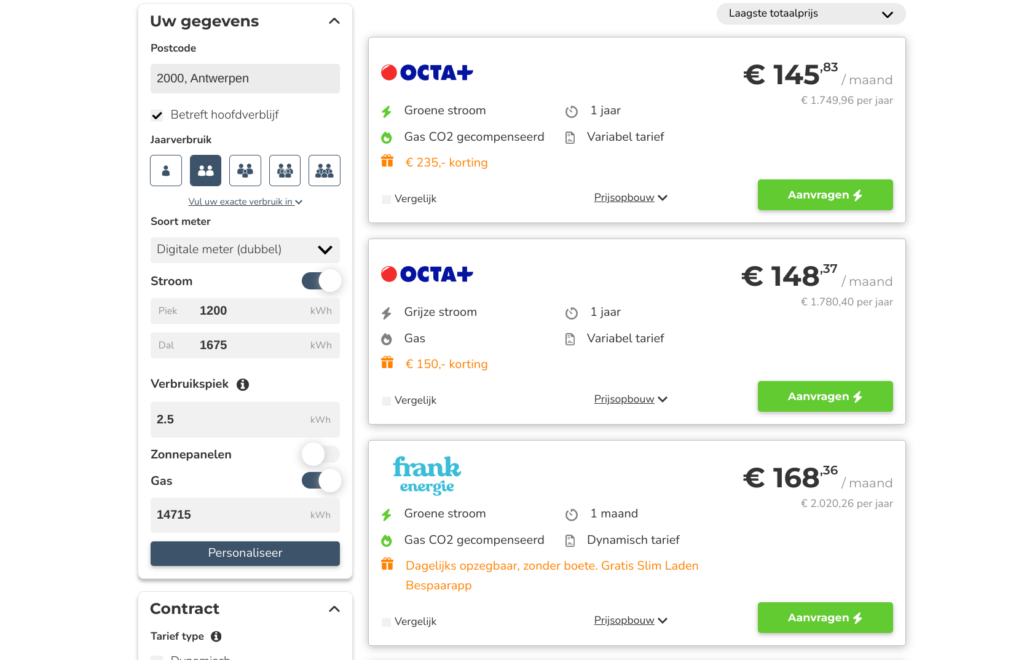Viewport: 1024px width, 660px height.
Task: Select the five-person household icon
Action: tap(324, 170)
